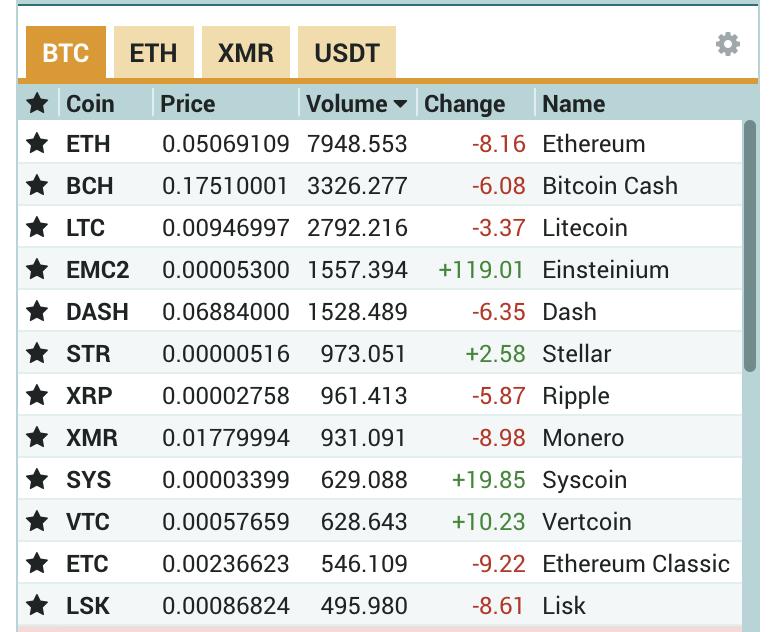Click the star icon beside VTC
Viewport: 774px width, 632px height.
point(37,522)
